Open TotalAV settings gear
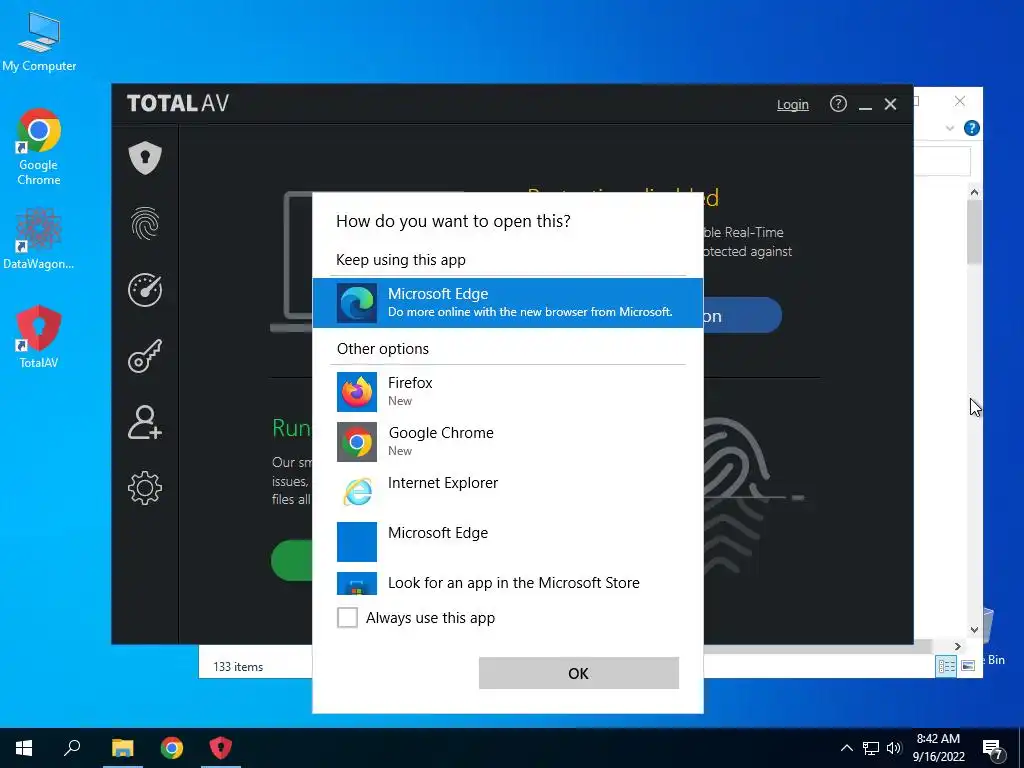 pyautogui.click(x=145, y=487)
